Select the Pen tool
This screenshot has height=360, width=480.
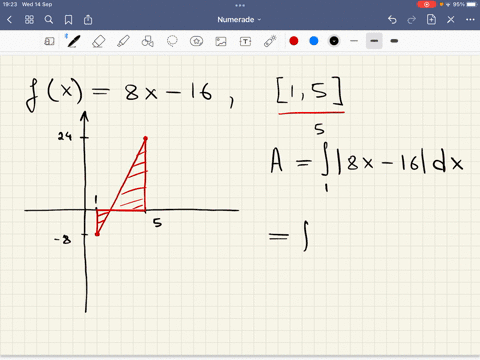coord(73,41)
